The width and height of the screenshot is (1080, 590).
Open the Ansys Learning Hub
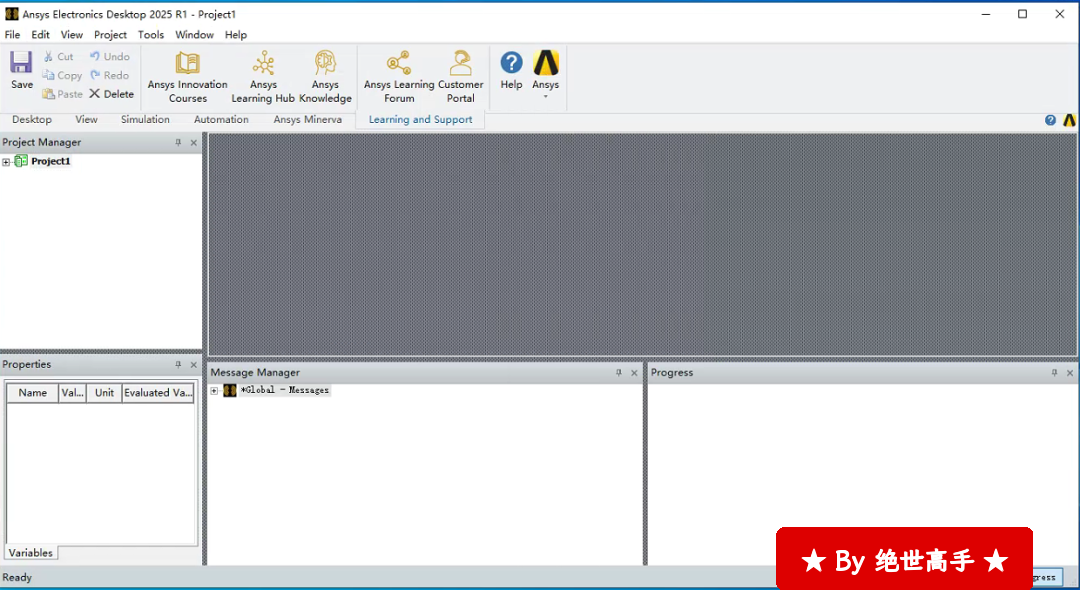click(263, 76)
